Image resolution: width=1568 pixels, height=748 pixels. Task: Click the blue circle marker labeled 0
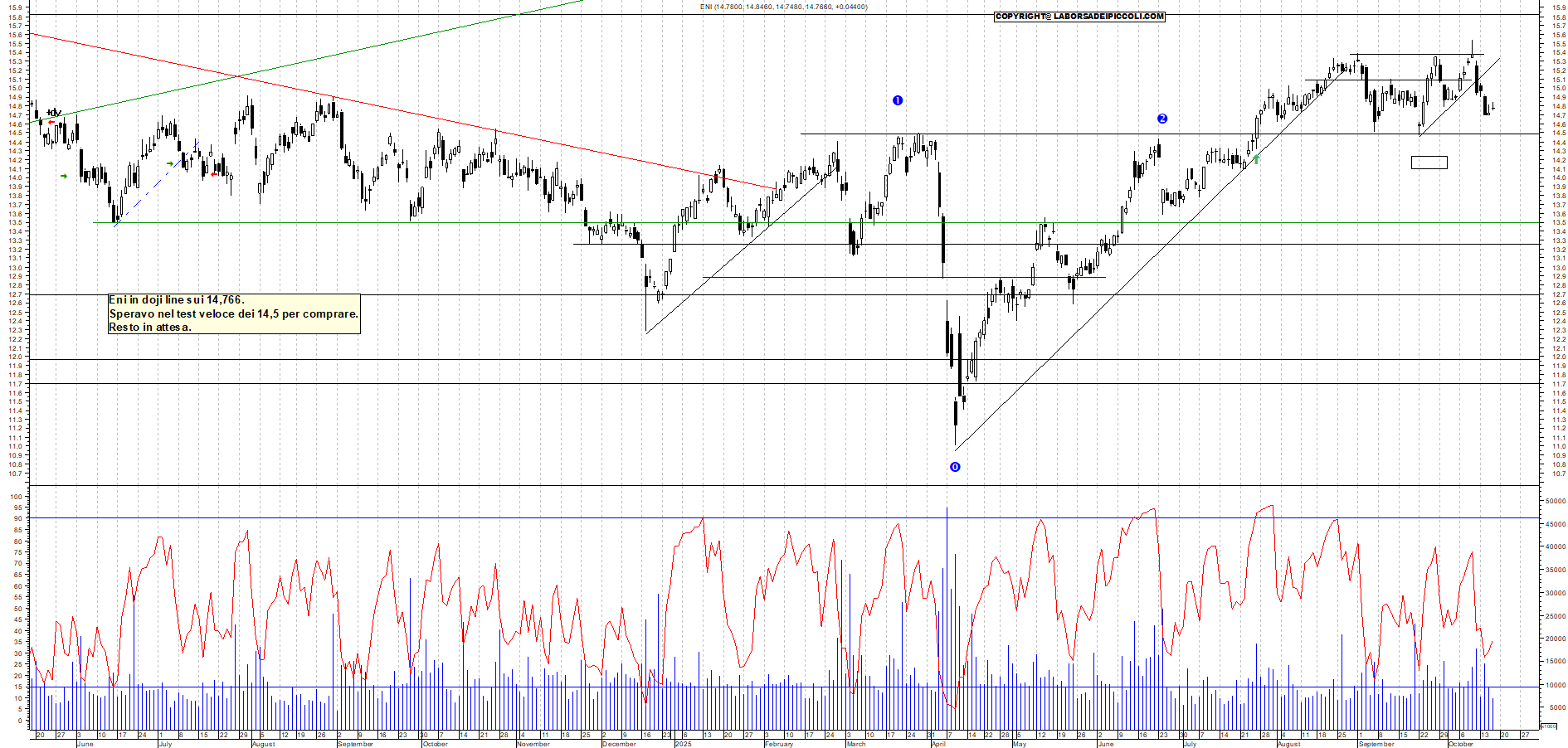click(x=955, y=467)
